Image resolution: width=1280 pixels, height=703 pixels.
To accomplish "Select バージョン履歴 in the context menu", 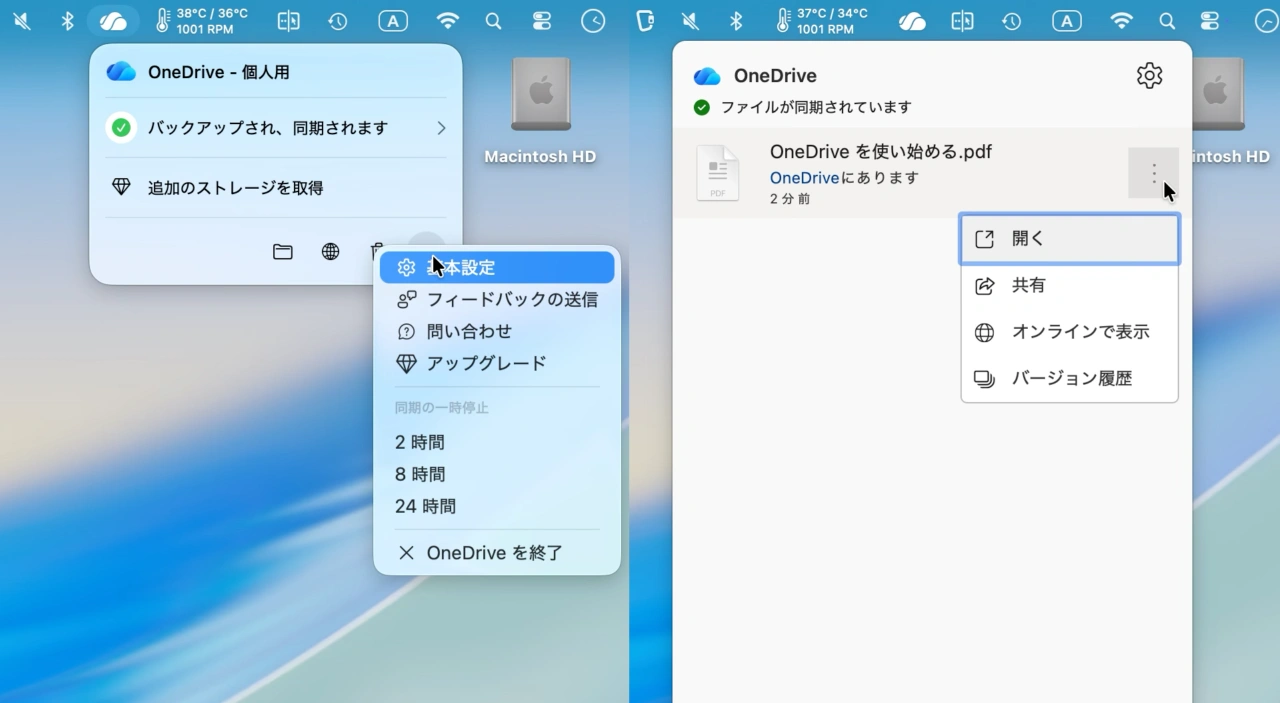I will click(1072, 378).
